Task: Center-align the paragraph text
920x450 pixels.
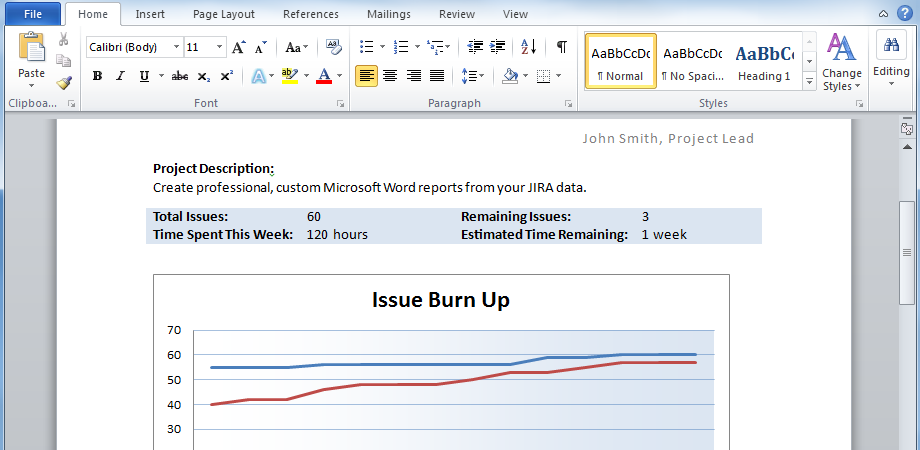Action: 390,76
